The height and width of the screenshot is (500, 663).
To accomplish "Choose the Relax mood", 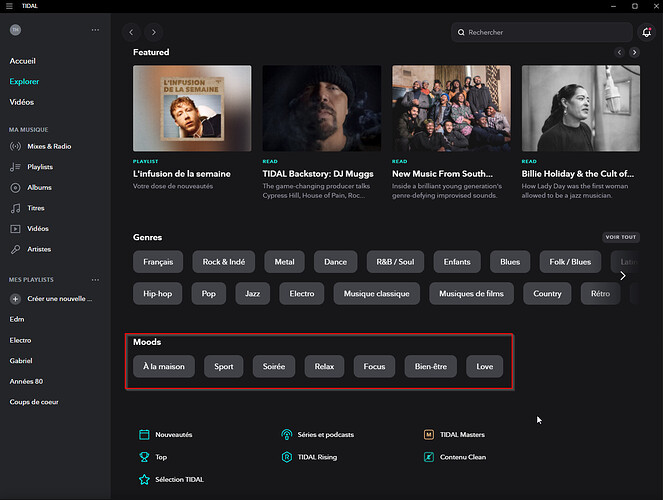I will click(324, 366).
